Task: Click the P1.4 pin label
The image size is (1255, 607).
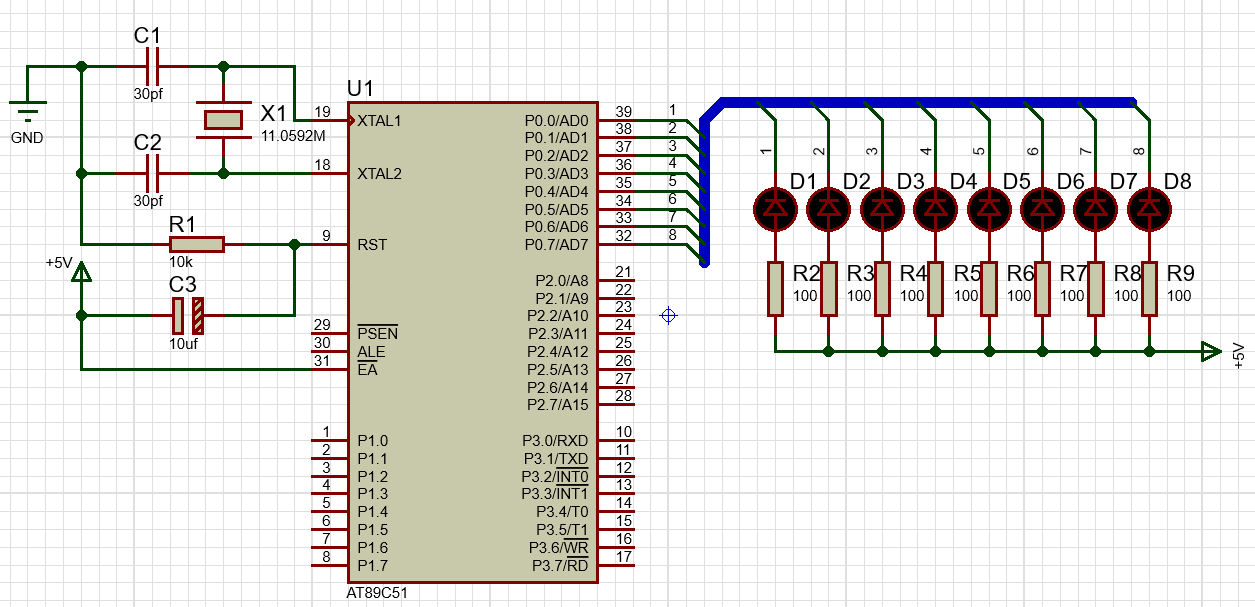Action: click(372, 512)
